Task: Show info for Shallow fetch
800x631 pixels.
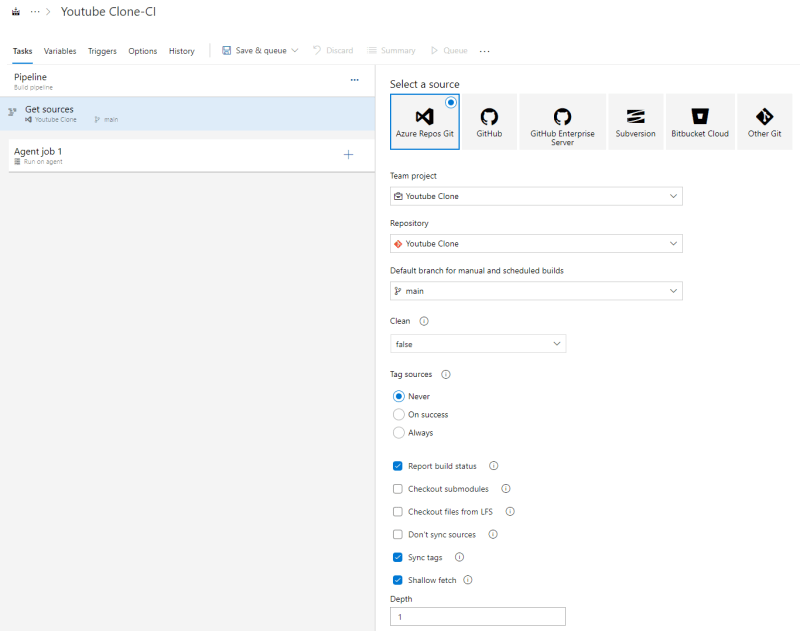Action: click(x=467, y=580)
